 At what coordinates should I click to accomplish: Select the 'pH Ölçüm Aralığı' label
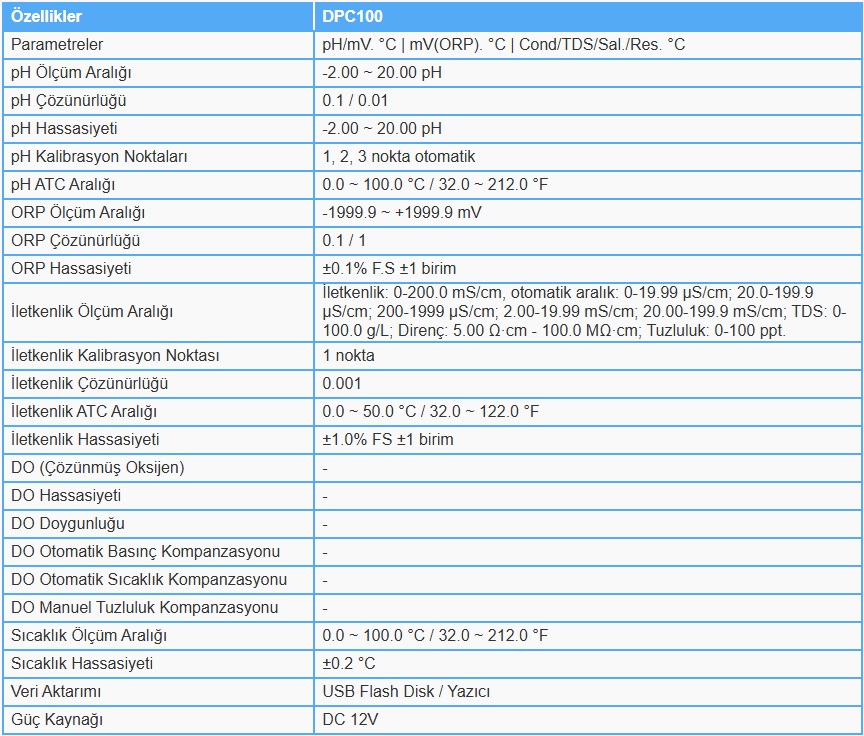pyautogui.click(x=71, y=73)
